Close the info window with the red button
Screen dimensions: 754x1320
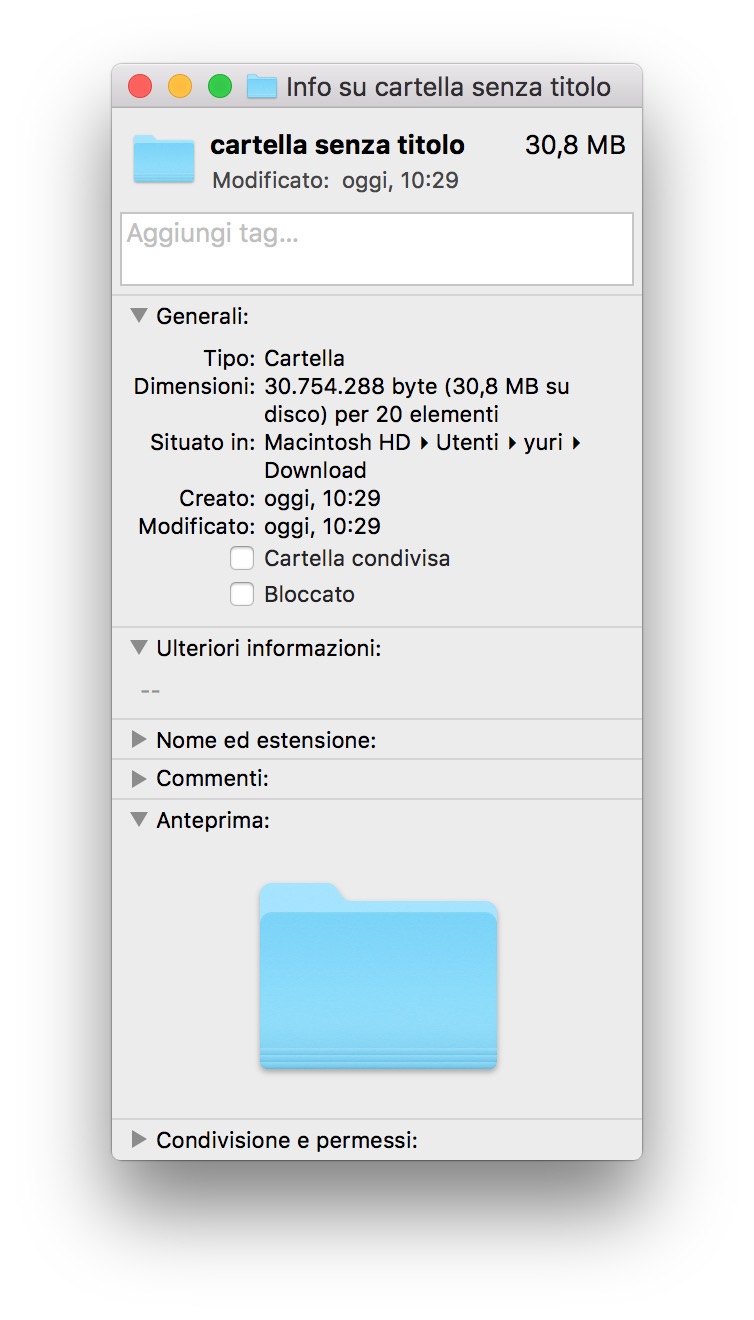click(x=140, y=87)
